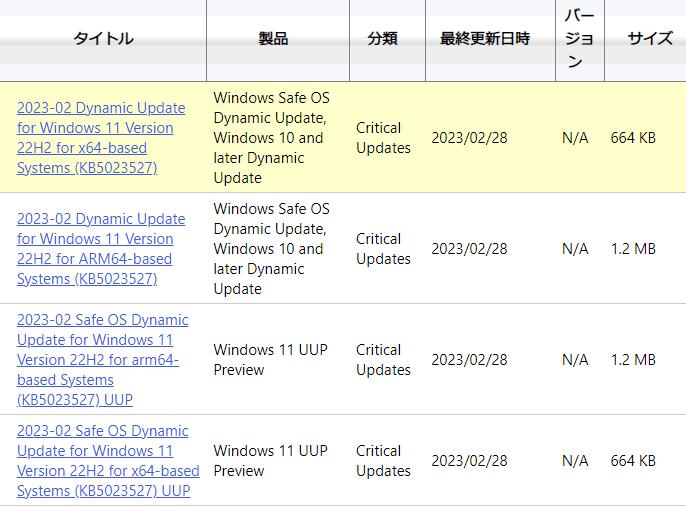Click date 2023/02/28 in the highlighted x64 row

[469, 138]
